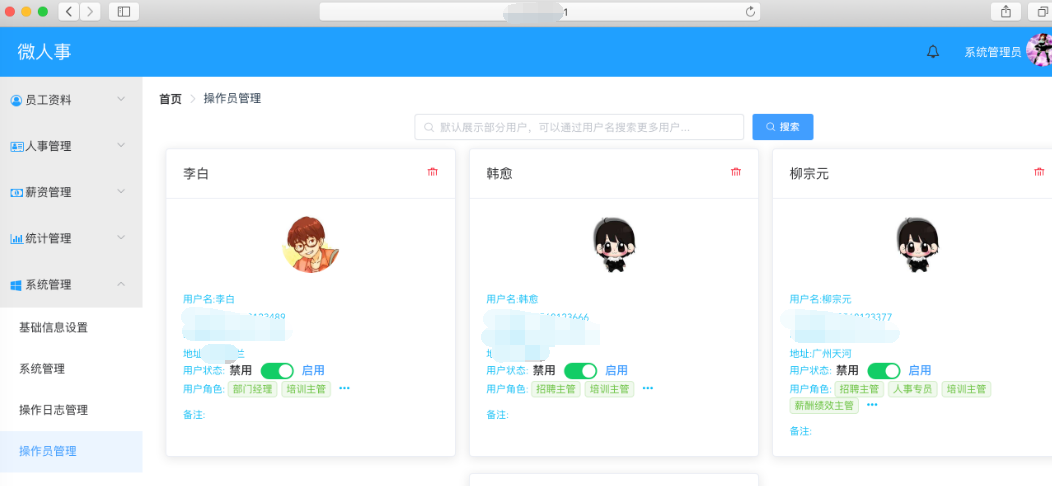This screenshot has height=486, width=1052.
Task: Click 培训主管 role tag on 韩愈
Action: 609,389
